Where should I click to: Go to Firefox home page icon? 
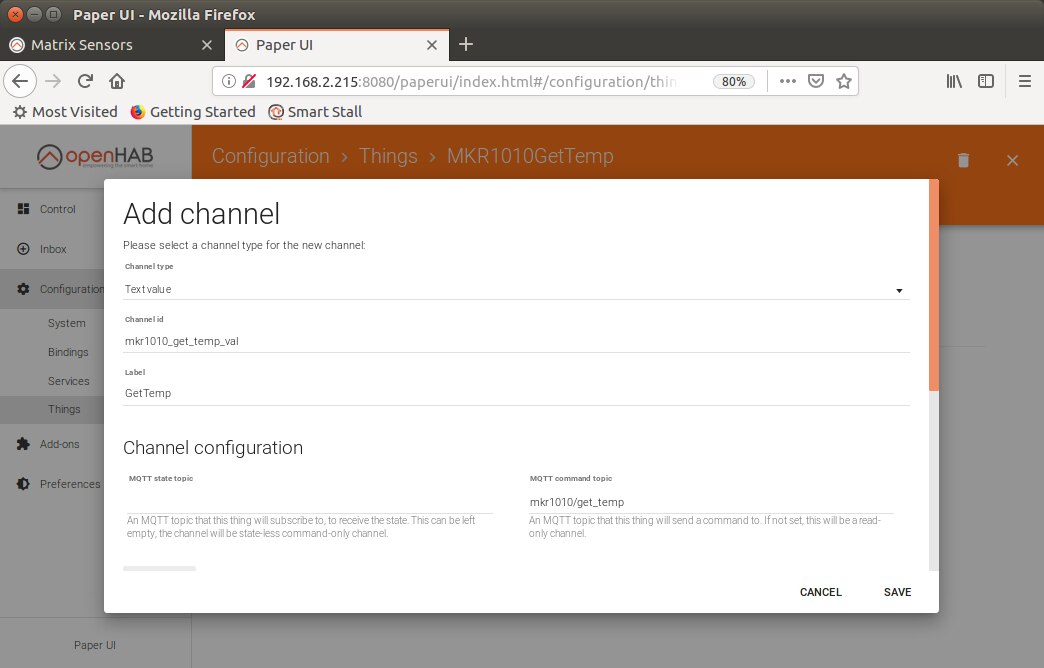click(x=117, y=81)
